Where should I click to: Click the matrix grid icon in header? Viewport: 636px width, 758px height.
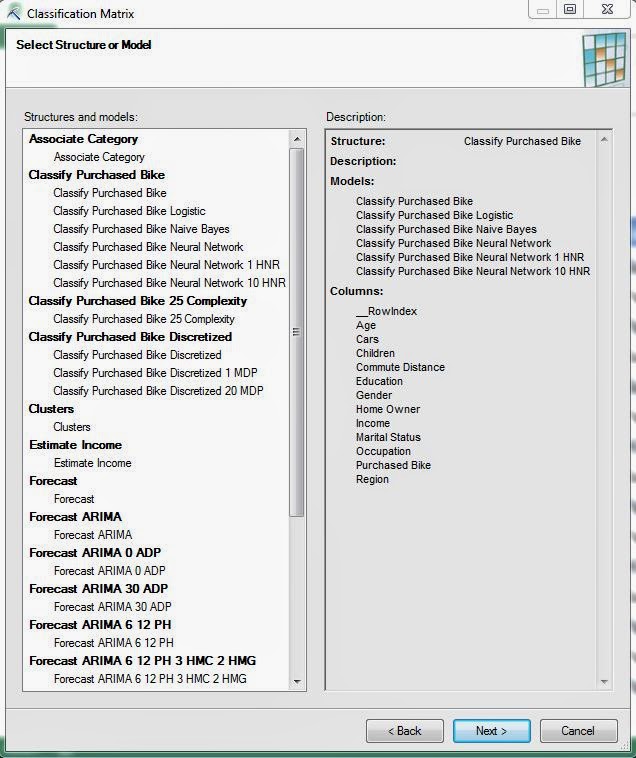pos(605,58)
